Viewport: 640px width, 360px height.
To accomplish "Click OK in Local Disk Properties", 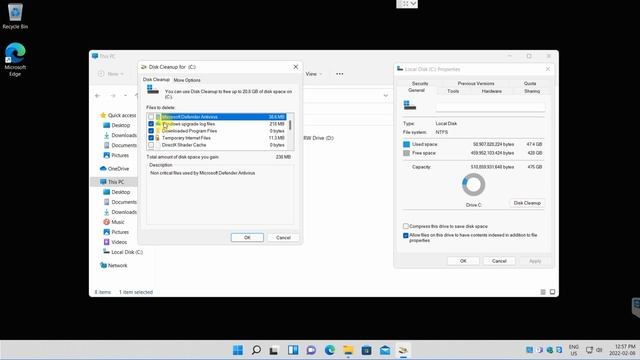I will pyautogui.click(x=463, y=261).
